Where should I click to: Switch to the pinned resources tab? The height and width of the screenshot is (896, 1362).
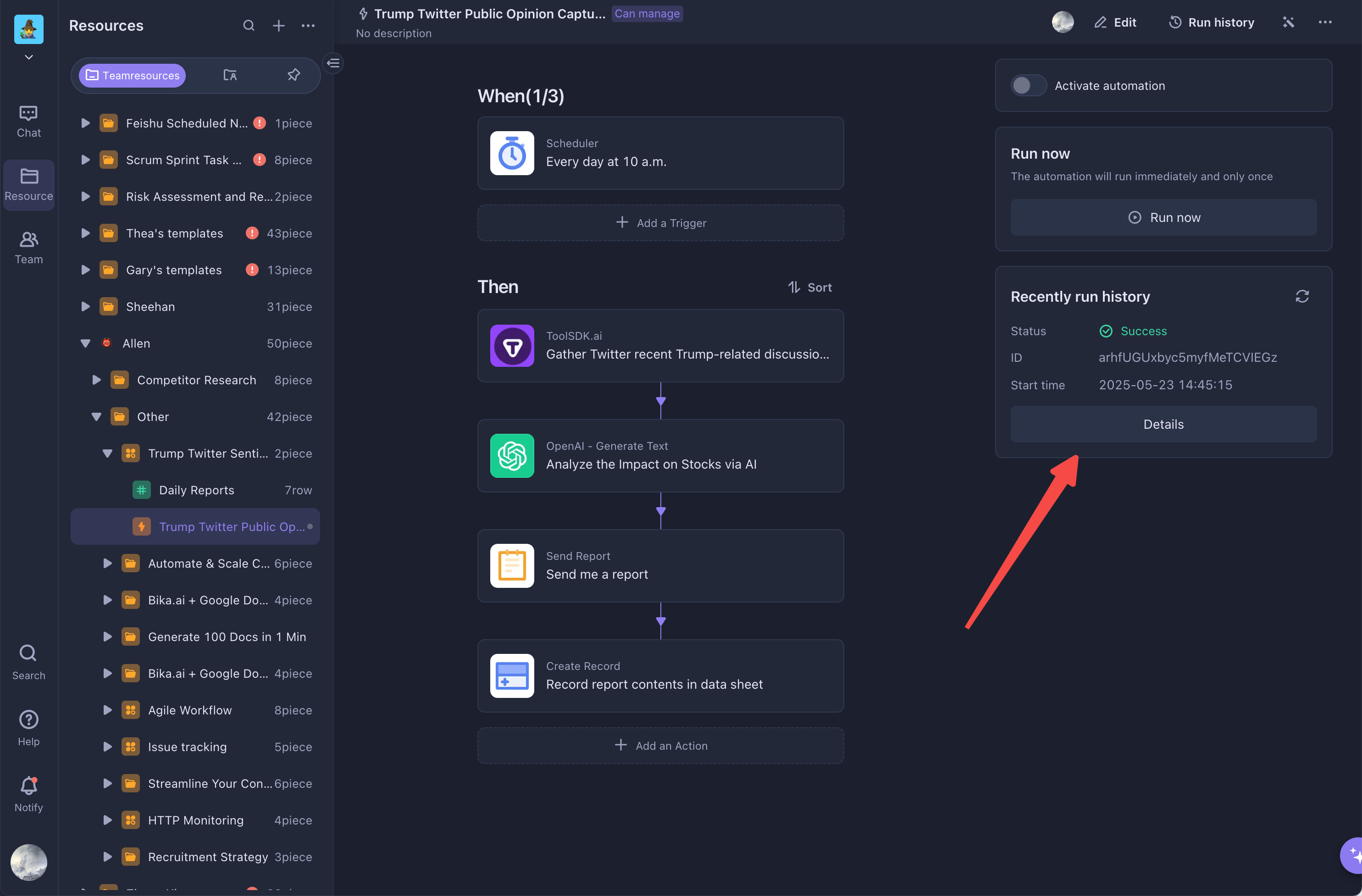293,75
